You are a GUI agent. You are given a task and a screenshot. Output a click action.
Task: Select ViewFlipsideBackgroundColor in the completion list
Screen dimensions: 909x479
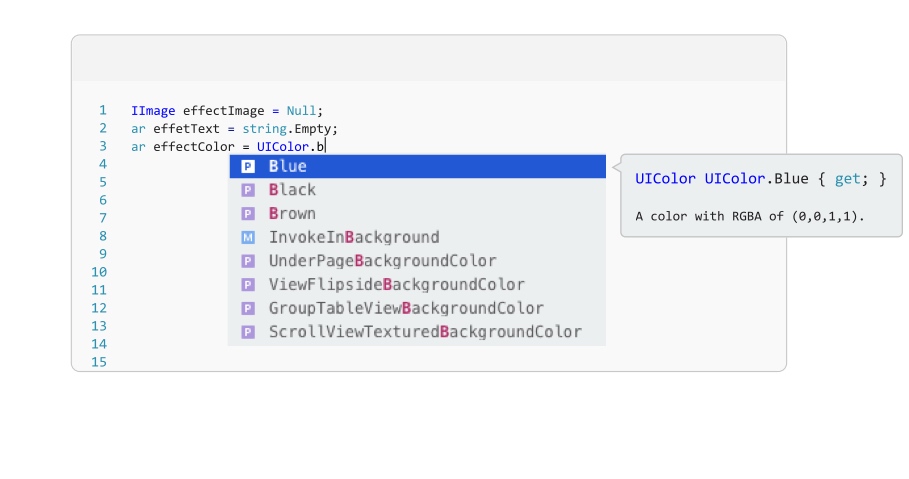point(396,285)
